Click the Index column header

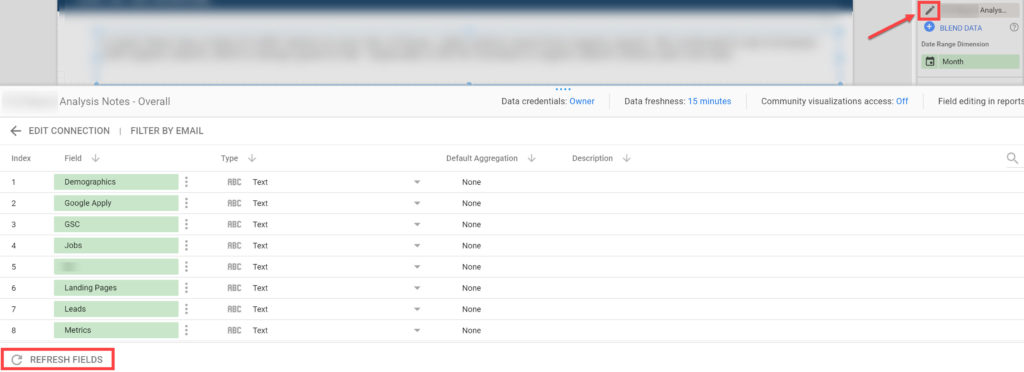pyautogui.click(x=21, y=158)
